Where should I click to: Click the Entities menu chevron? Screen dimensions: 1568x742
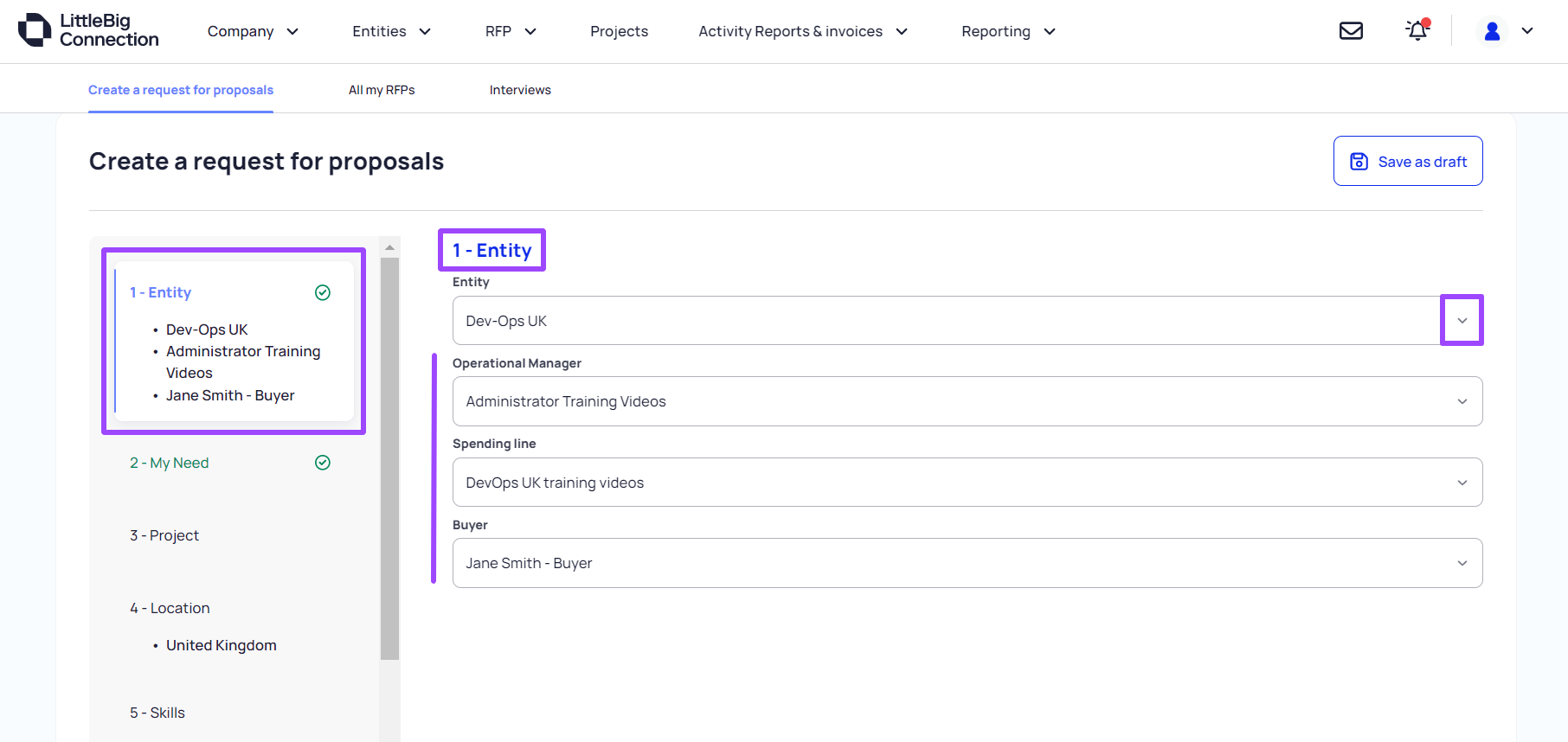[425, 31]
